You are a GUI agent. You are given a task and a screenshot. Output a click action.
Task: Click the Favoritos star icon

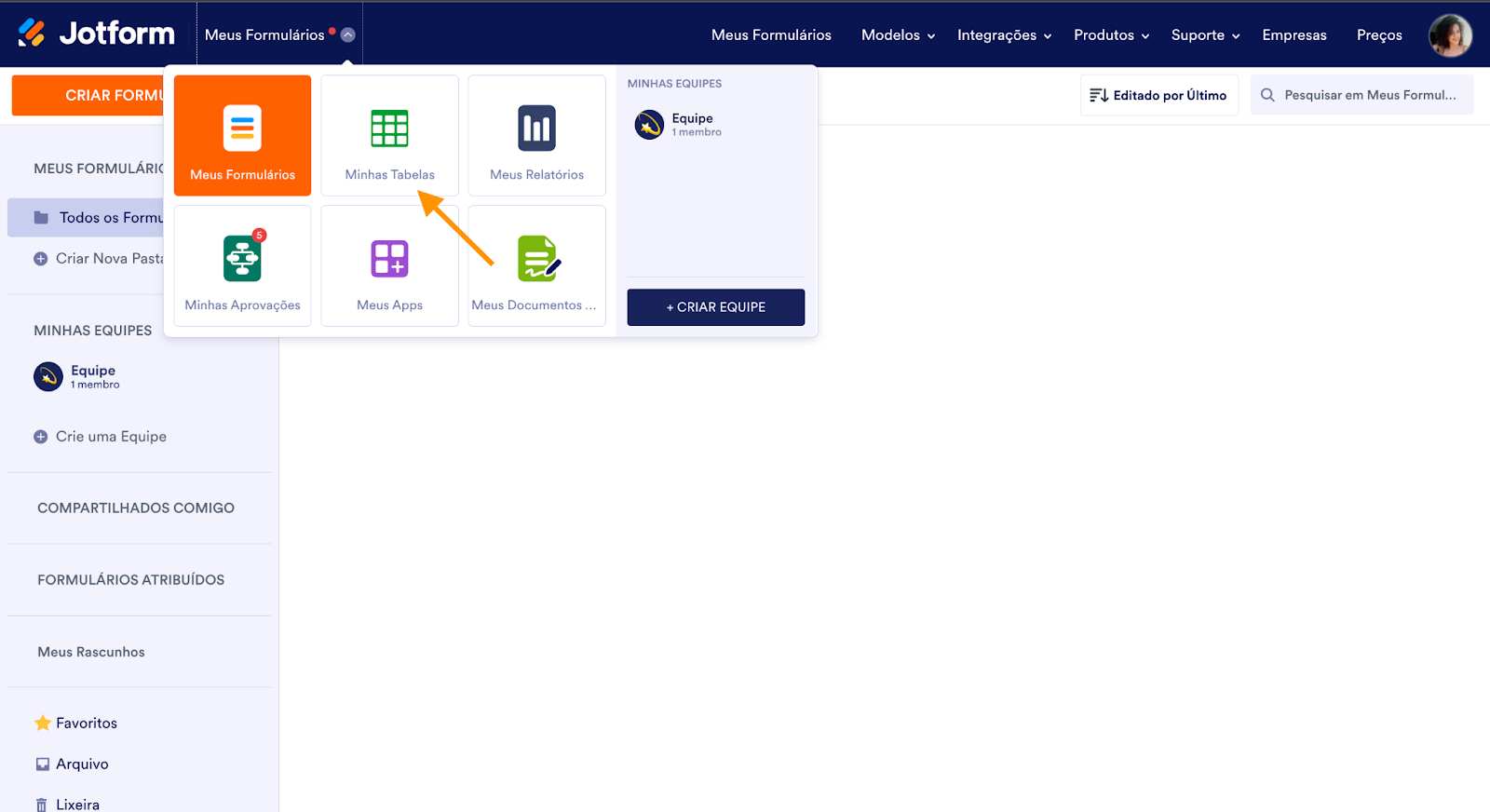click(x=42, y=723)
